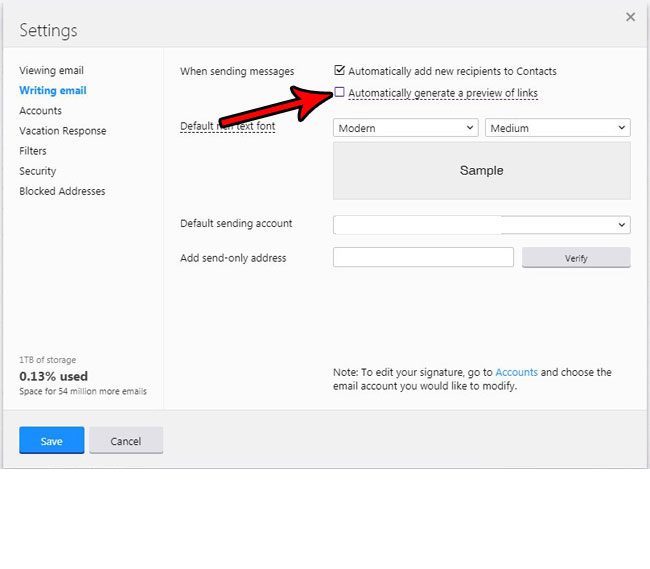650x569 pixels.
Task: Follow the Accounts link in the note
Action: click(516, 372)
